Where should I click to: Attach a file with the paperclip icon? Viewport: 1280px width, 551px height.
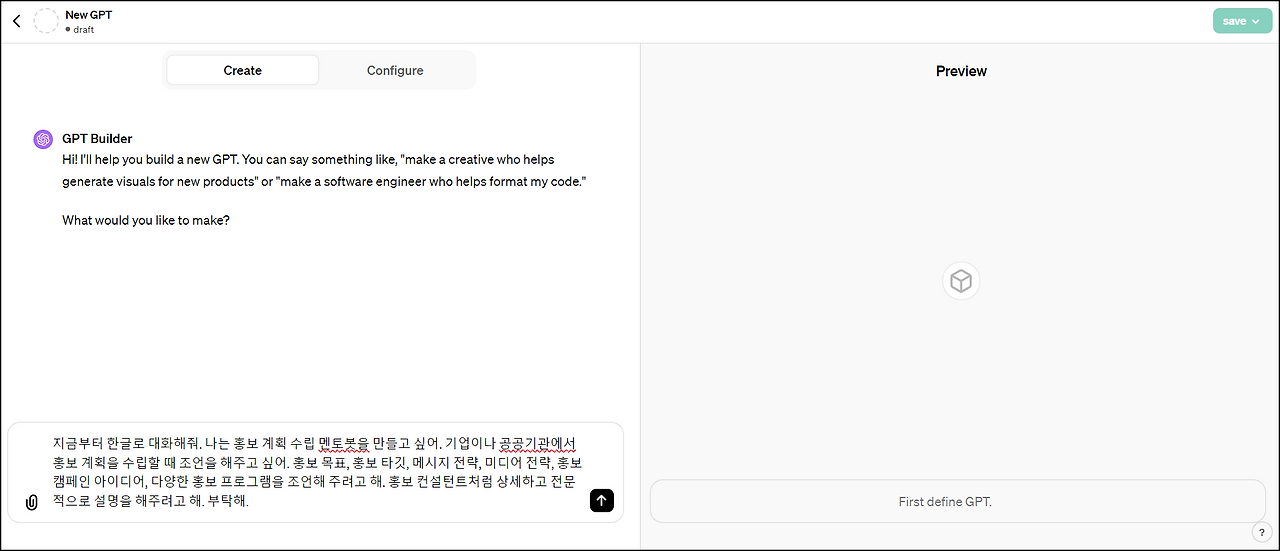pyautogui.click(x=31, y=502)
